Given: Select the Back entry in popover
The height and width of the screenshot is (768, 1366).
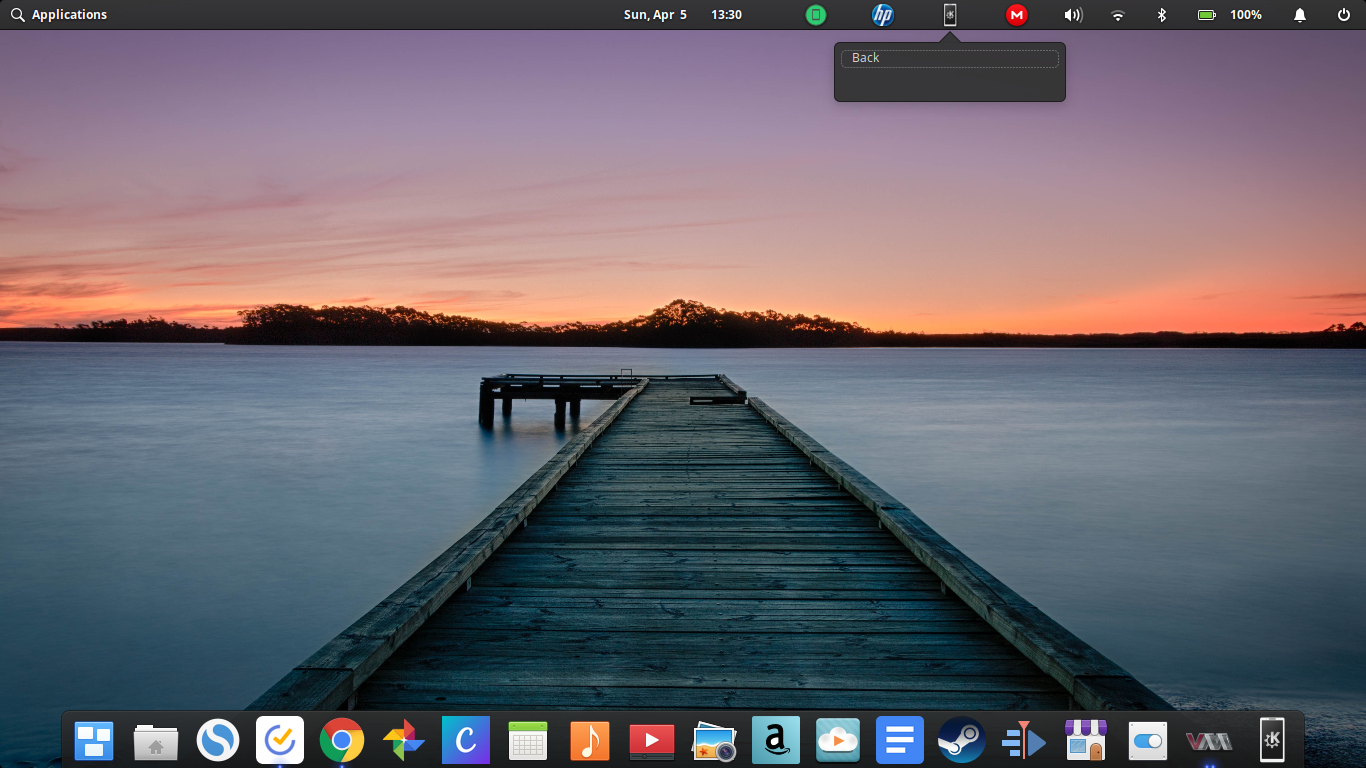Looking at the screenshot, I should 950,58.
